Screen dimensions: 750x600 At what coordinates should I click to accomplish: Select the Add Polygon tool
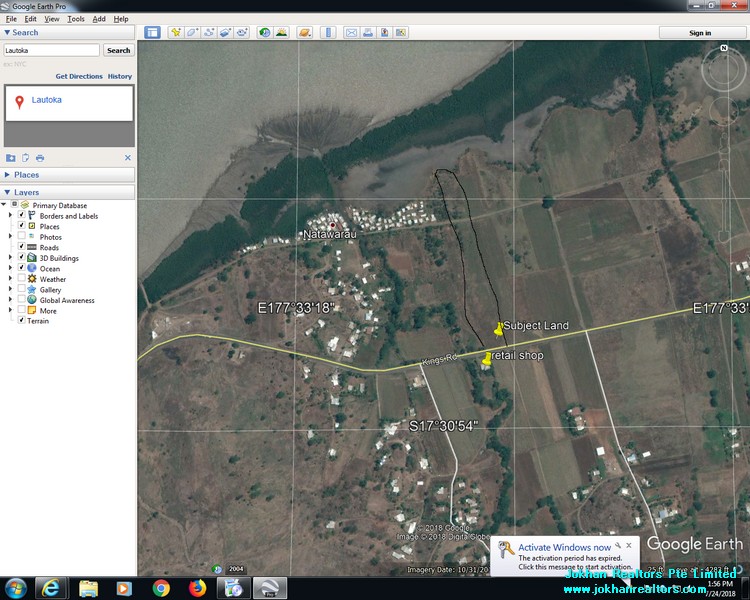pos(192,32)
